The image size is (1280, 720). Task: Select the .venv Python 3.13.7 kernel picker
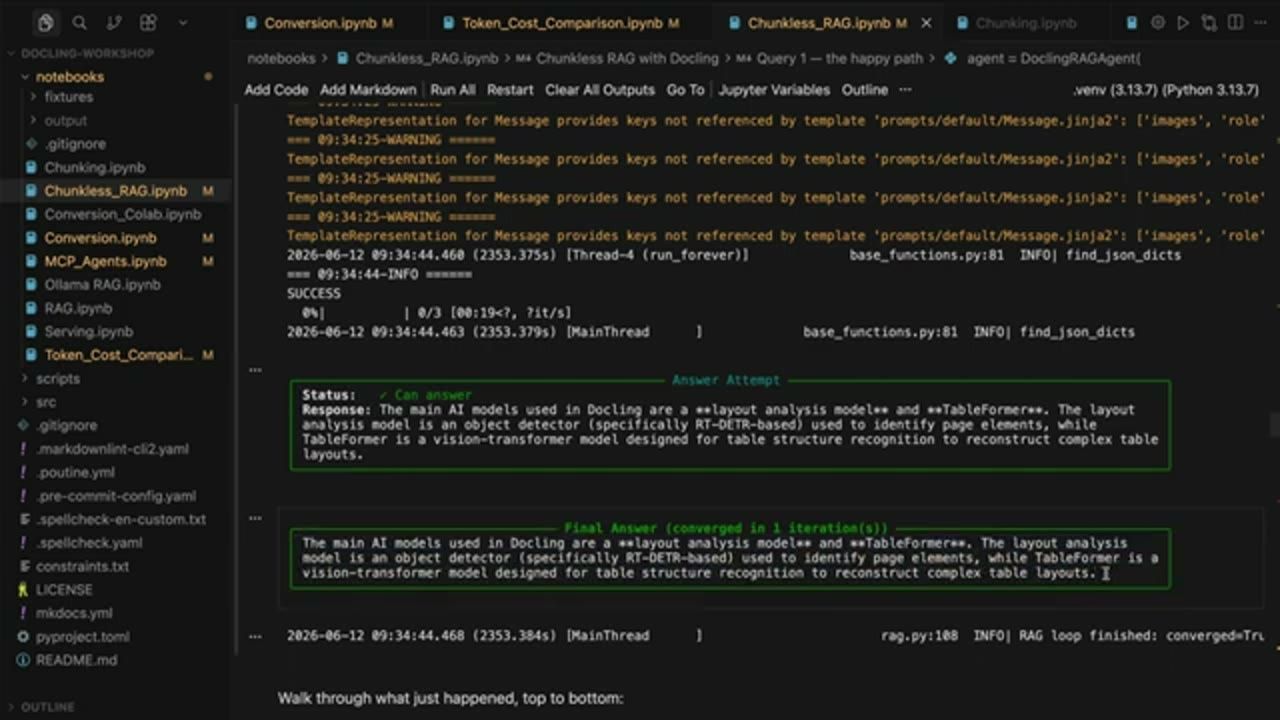pos(1165,90)
